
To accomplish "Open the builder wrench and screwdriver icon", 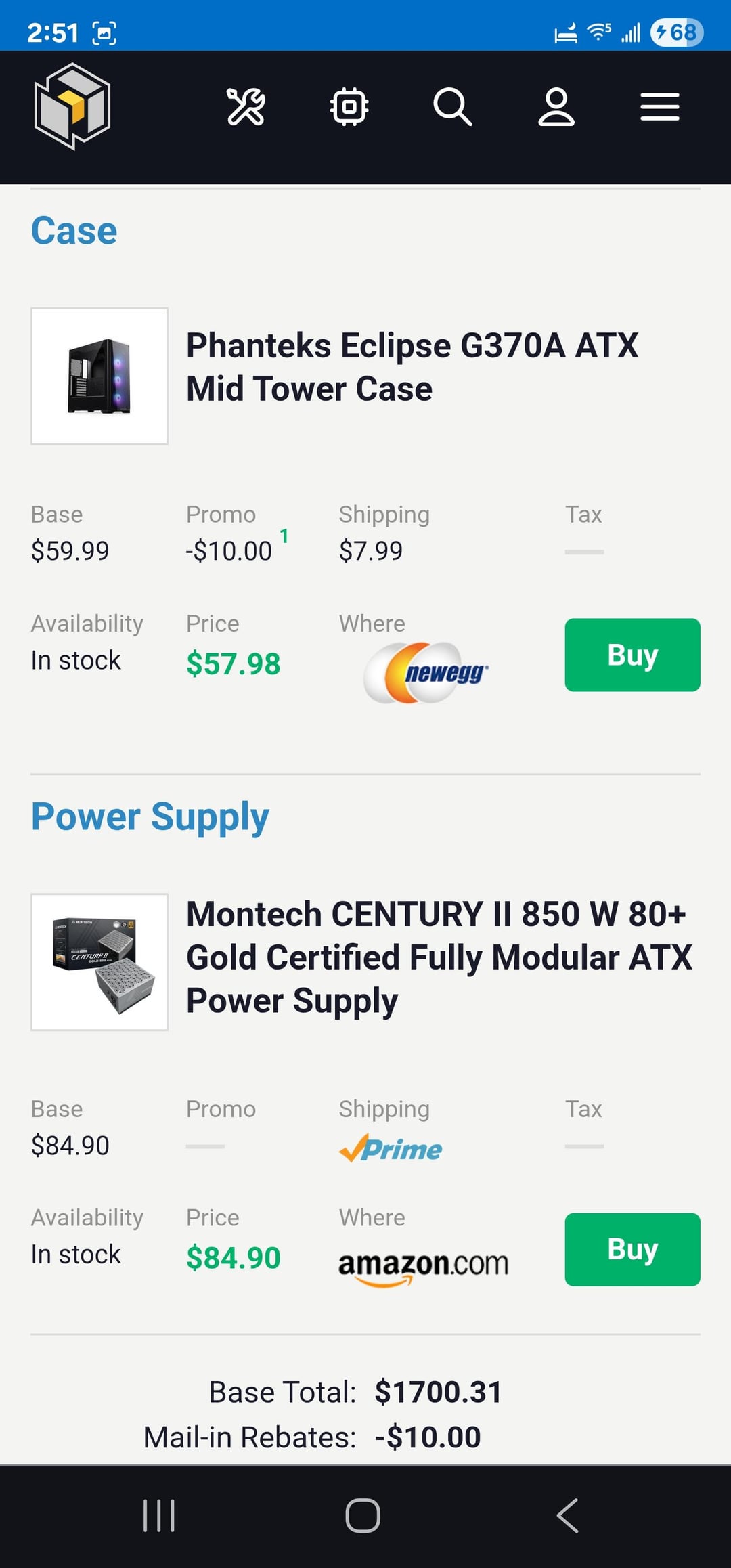I will (246, 106).
